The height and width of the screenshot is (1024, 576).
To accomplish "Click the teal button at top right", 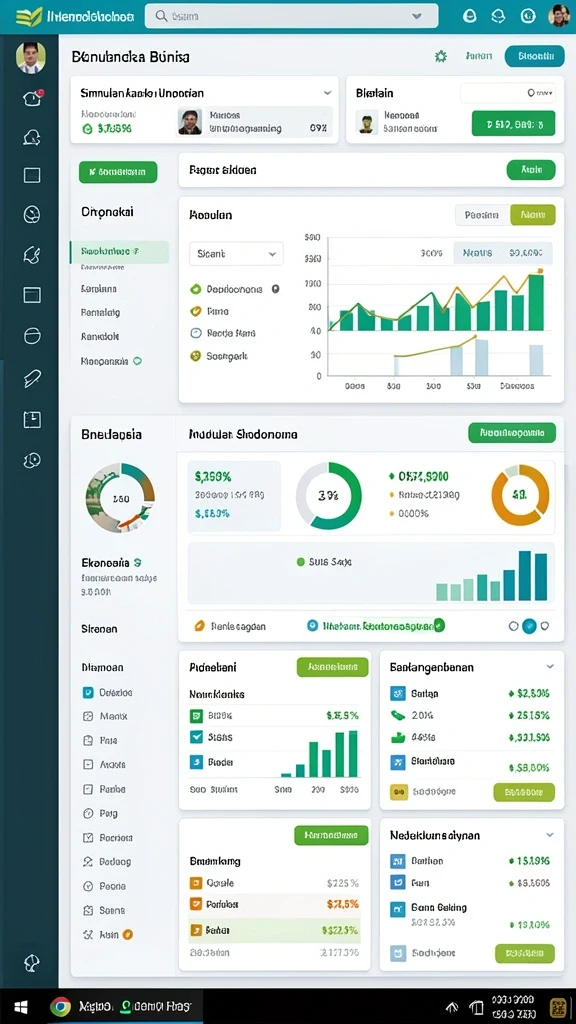I will pos(534,56).
